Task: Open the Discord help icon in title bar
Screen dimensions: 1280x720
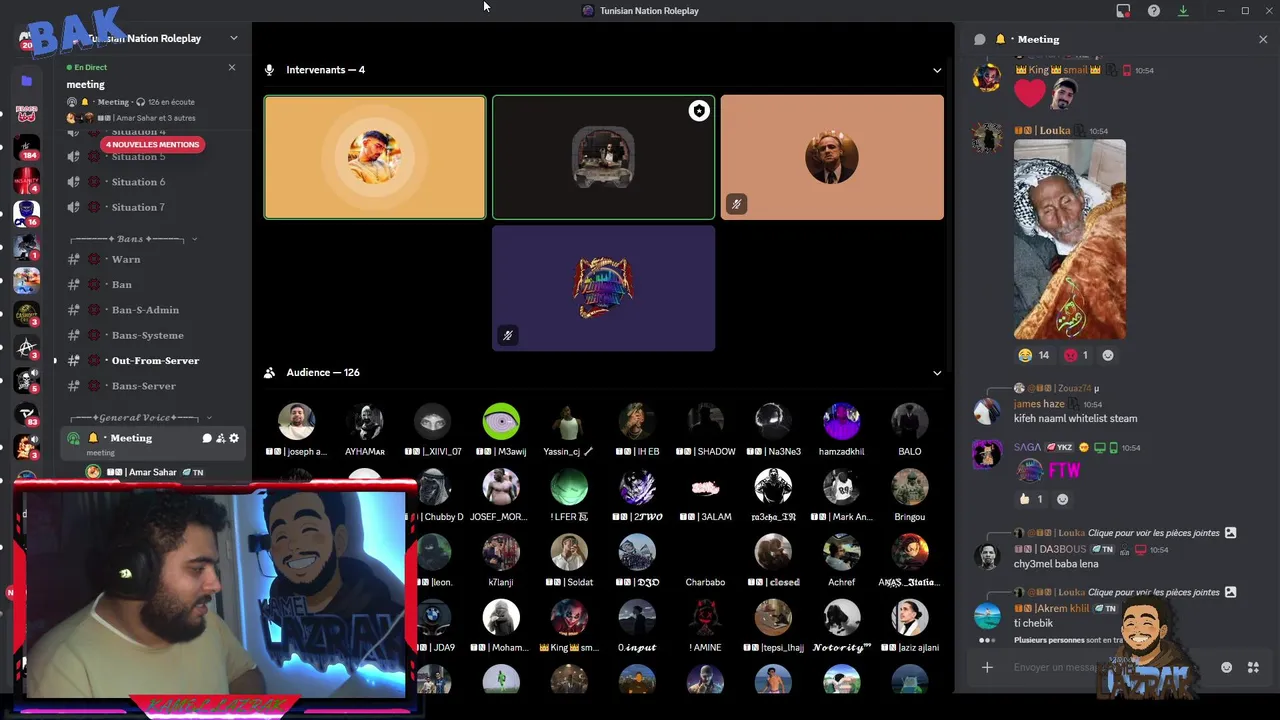Action: [1153, 11]
